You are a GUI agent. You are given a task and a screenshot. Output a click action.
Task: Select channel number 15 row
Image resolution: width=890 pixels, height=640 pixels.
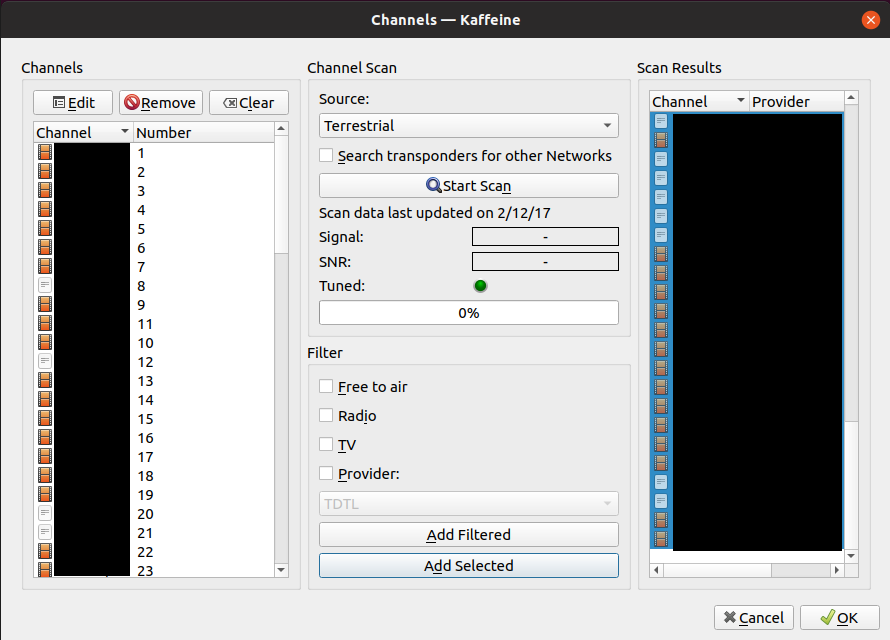154,418
